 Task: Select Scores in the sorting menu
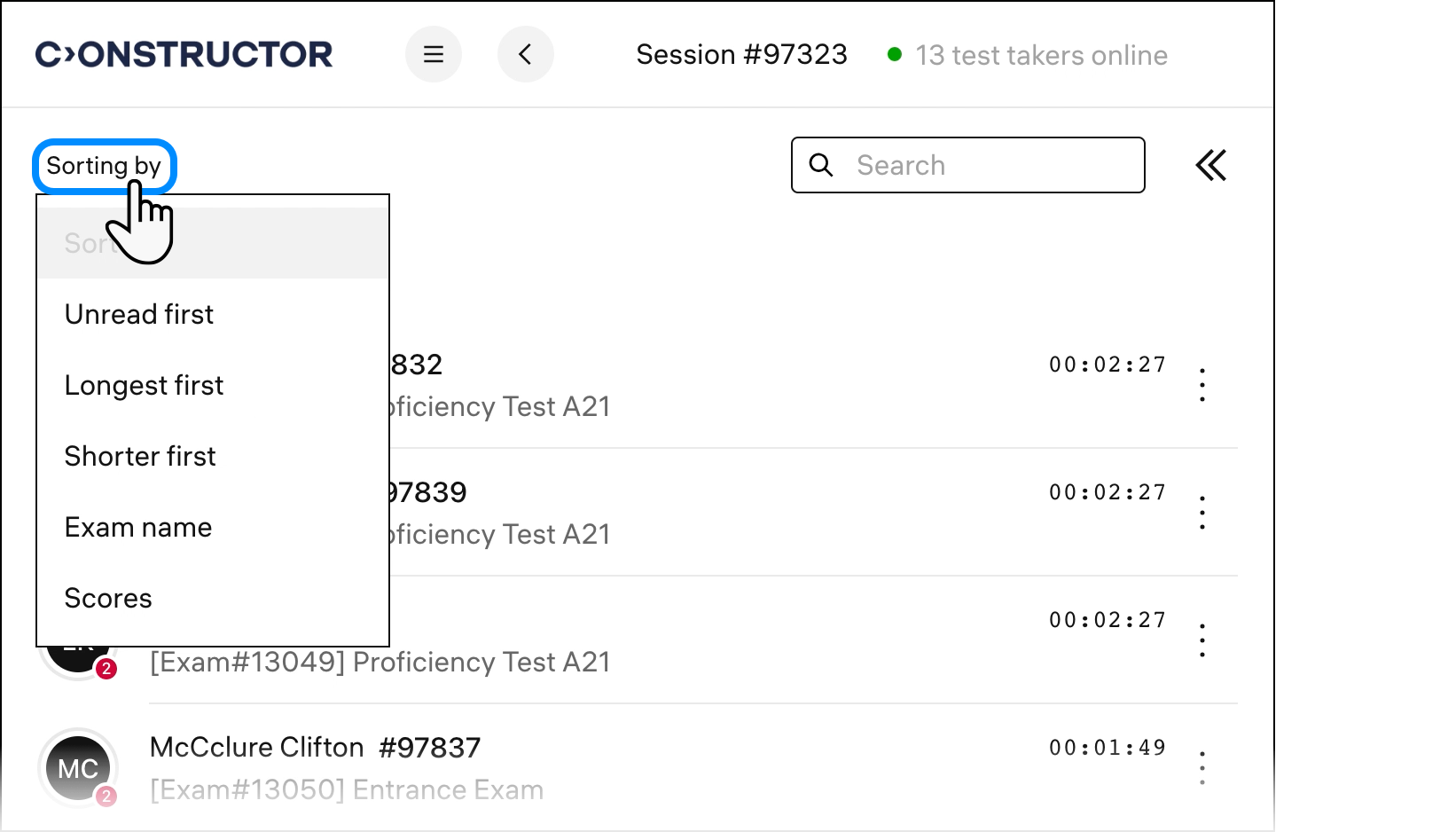(x=108, y=598)
